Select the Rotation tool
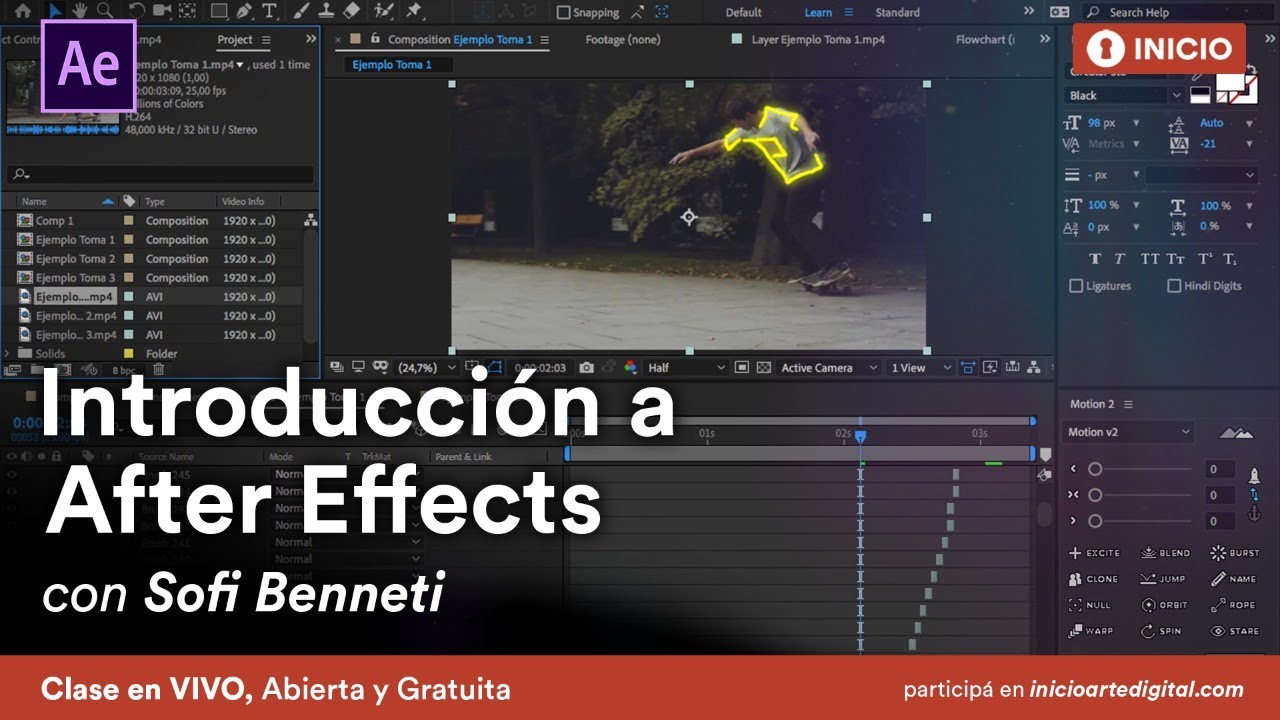 pyautogui.click(x=137, y=11)
